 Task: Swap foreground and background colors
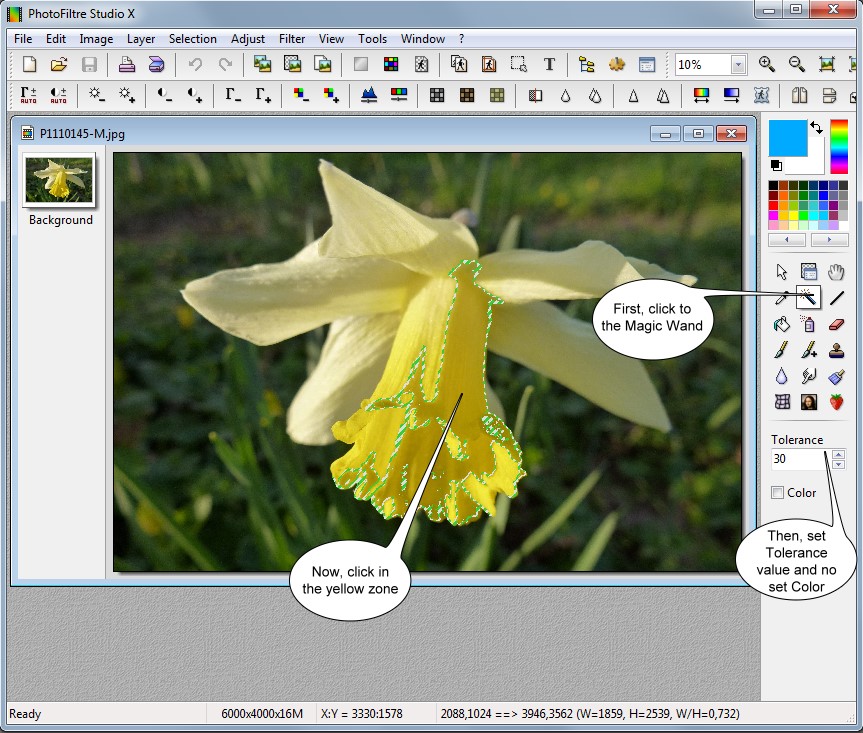pos(816,127)
